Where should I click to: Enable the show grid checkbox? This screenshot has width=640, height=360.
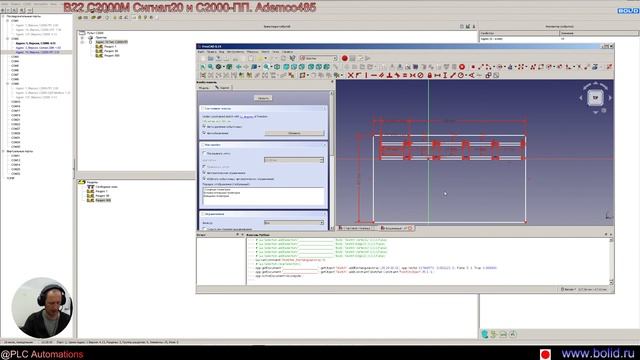pos(204,153)
